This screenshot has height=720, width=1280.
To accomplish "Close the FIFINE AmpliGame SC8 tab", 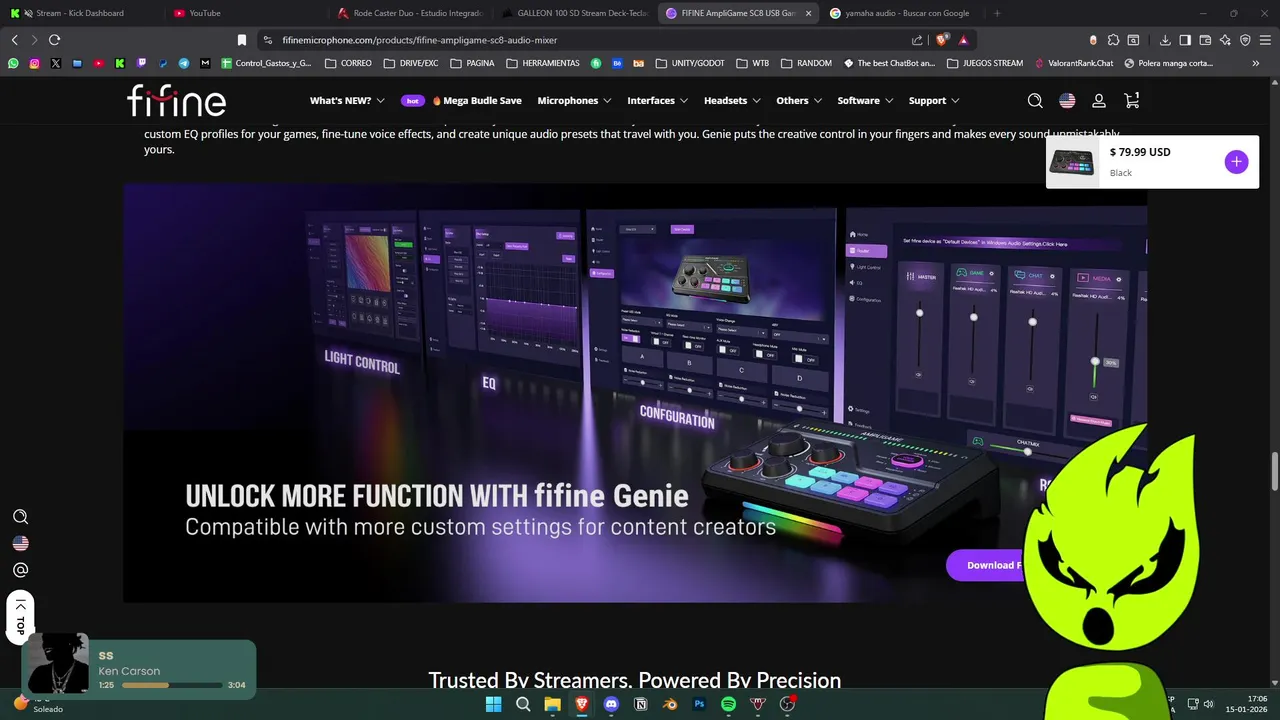I will click(808, 13).
